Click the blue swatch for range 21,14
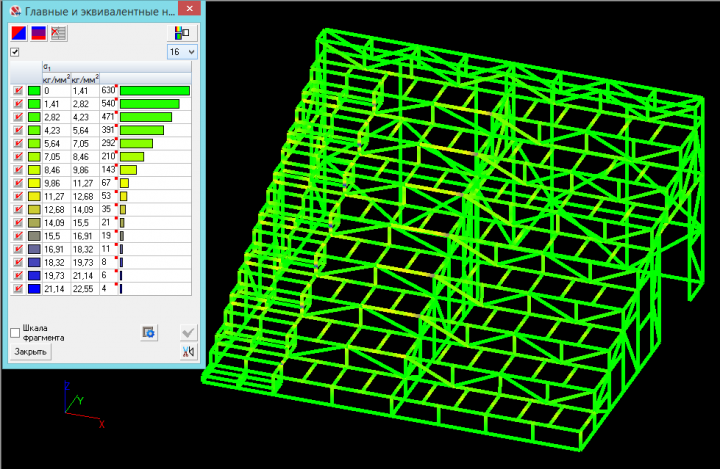720x469 pixels. (34, 289)
